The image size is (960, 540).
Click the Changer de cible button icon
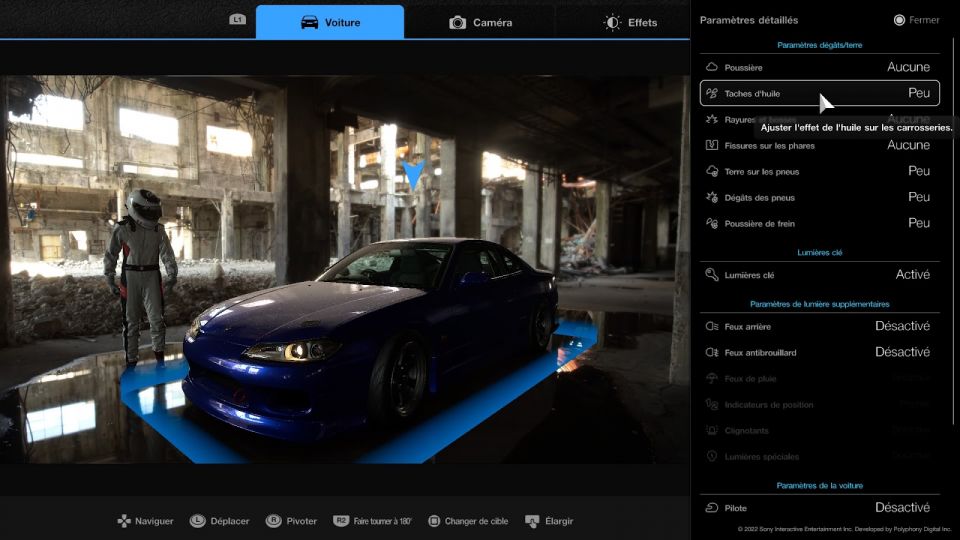pos(434,521)
